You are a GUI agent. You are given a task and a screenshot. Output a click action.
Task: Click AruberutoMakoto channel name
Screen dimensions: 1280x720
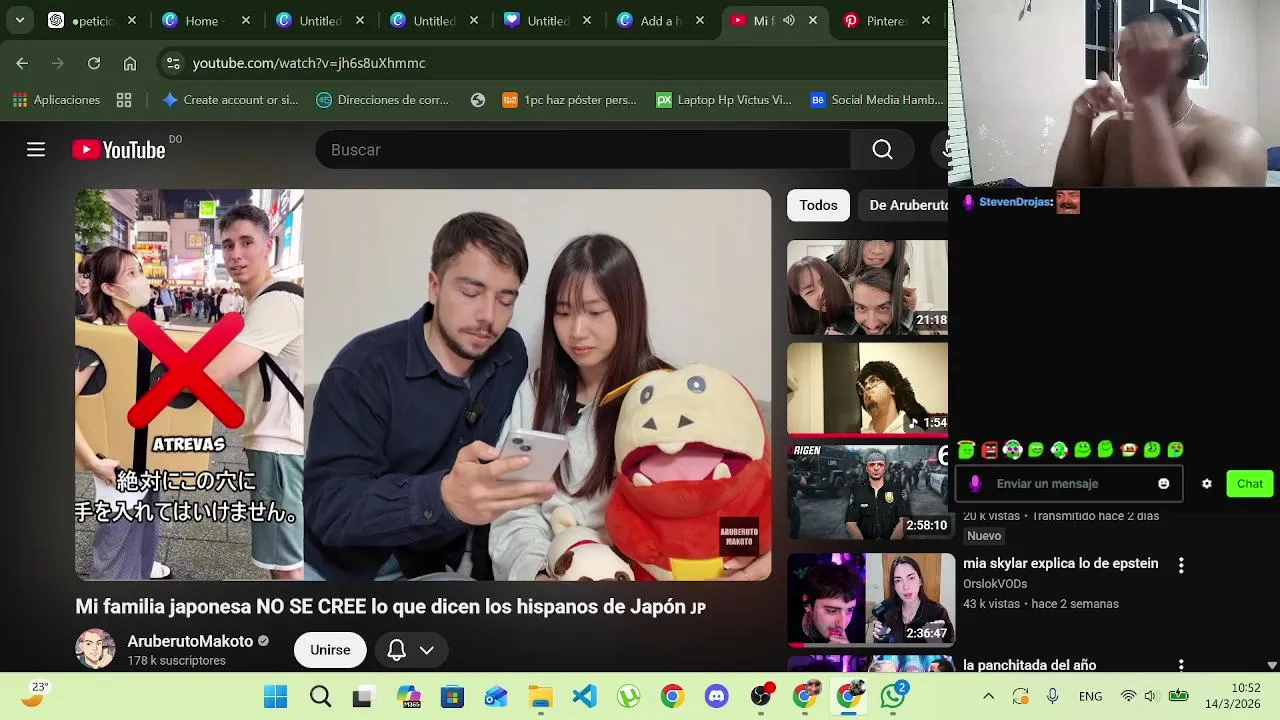coord(190,641)
